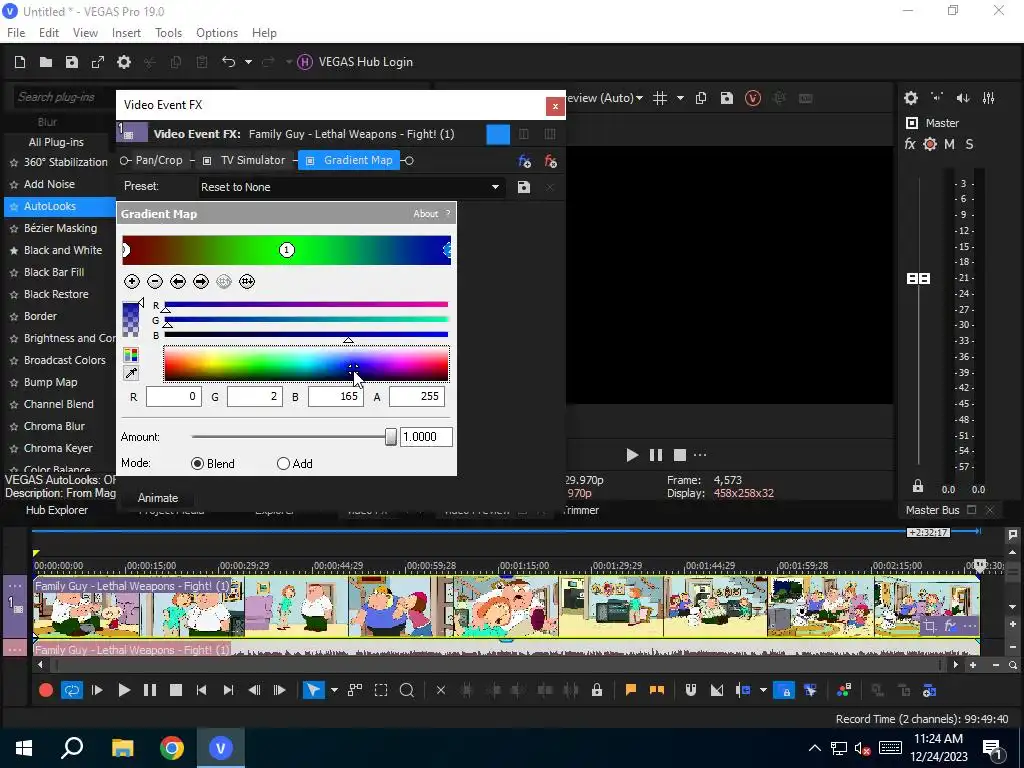
Task: Click the B value input field
Action: pyautogui.click(x=336, y=396)
